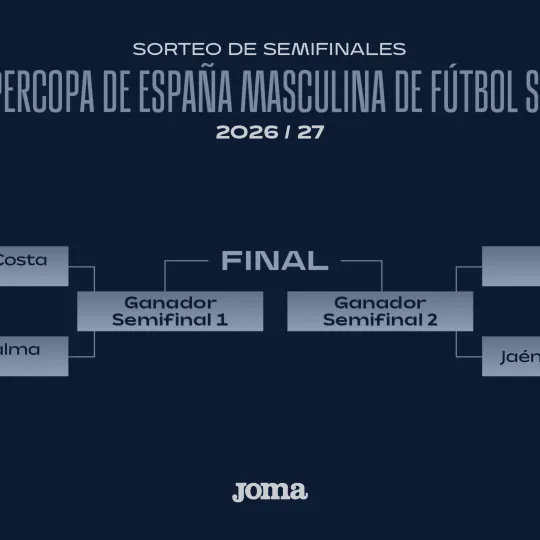Click the team box ending in alma
This screenshot has width=540, height=540.
(x=34, y=356)
